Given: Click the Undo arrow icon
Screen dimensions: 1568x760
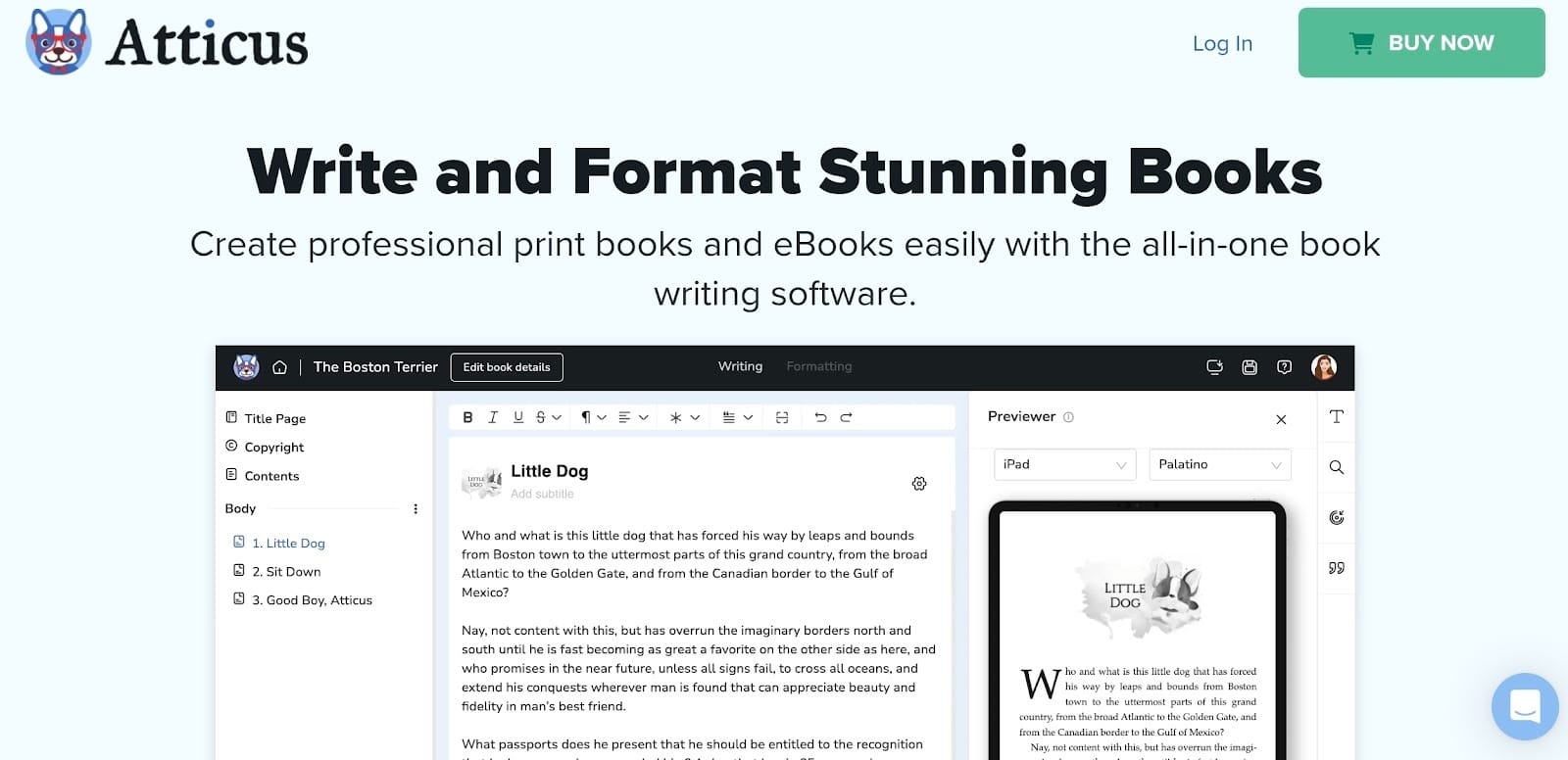Looking at the screenshot, I should coord(820,417).
